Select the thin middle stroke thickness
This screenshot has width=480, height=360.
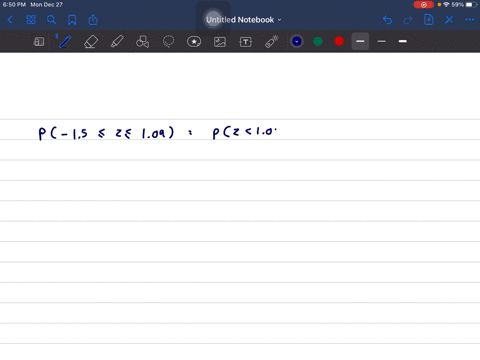click(x=382, y=41)
